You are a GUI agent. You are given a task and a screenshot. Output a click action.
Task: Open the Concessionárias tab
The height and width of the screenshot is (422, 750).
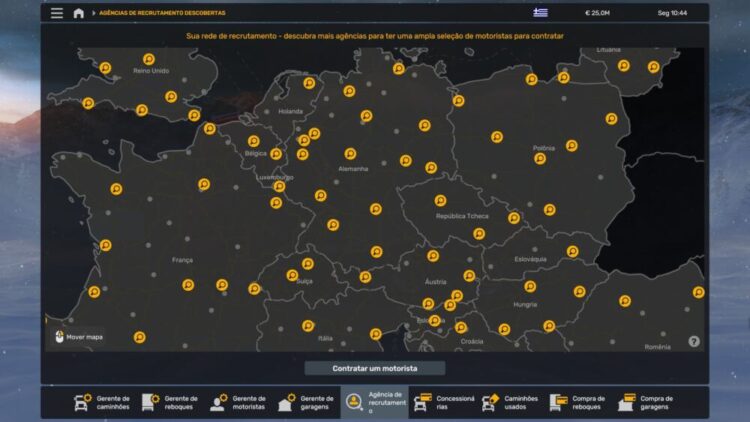click(443, 402)
